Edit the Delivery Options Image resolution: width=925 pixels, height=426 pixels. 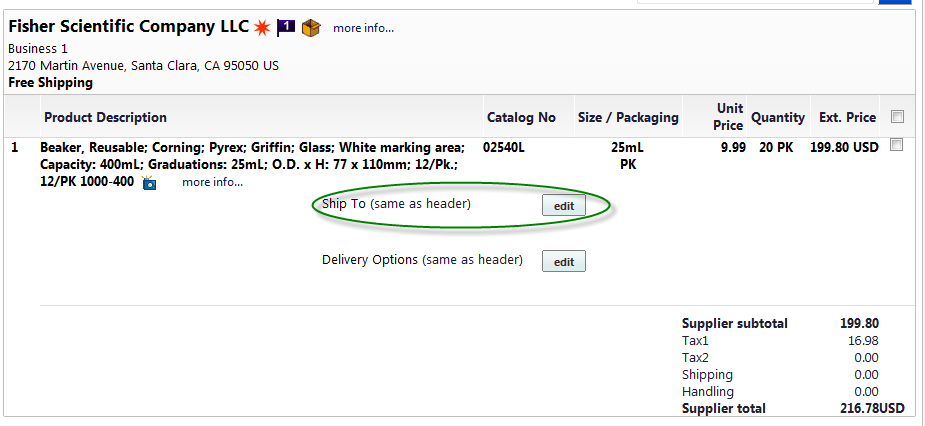(564, 261)
